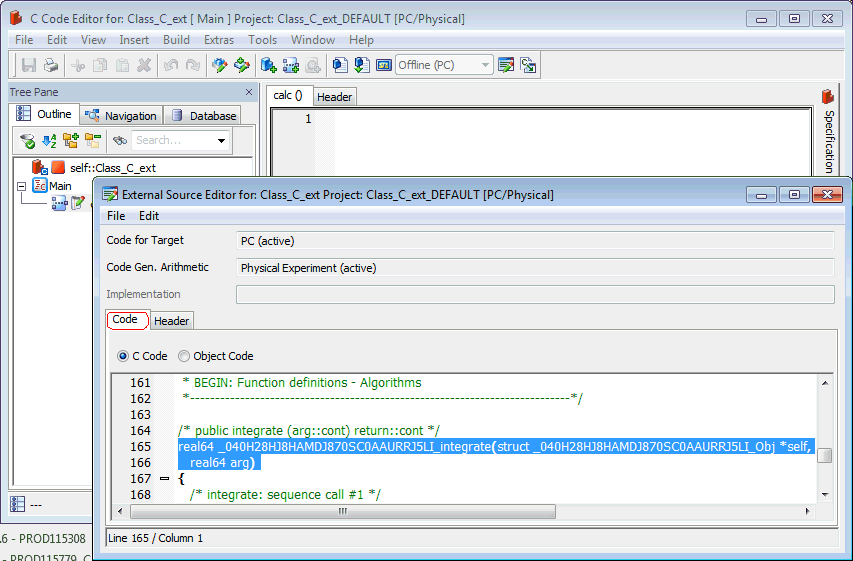Click the blue document download arrow icon

[362, 65]
